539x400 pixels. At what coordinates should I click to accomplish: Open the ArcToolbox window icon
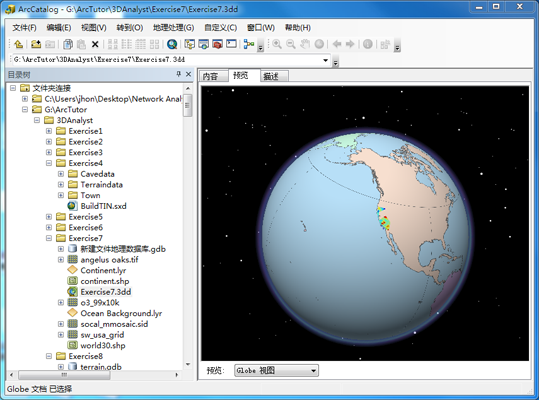coord(217,44)
